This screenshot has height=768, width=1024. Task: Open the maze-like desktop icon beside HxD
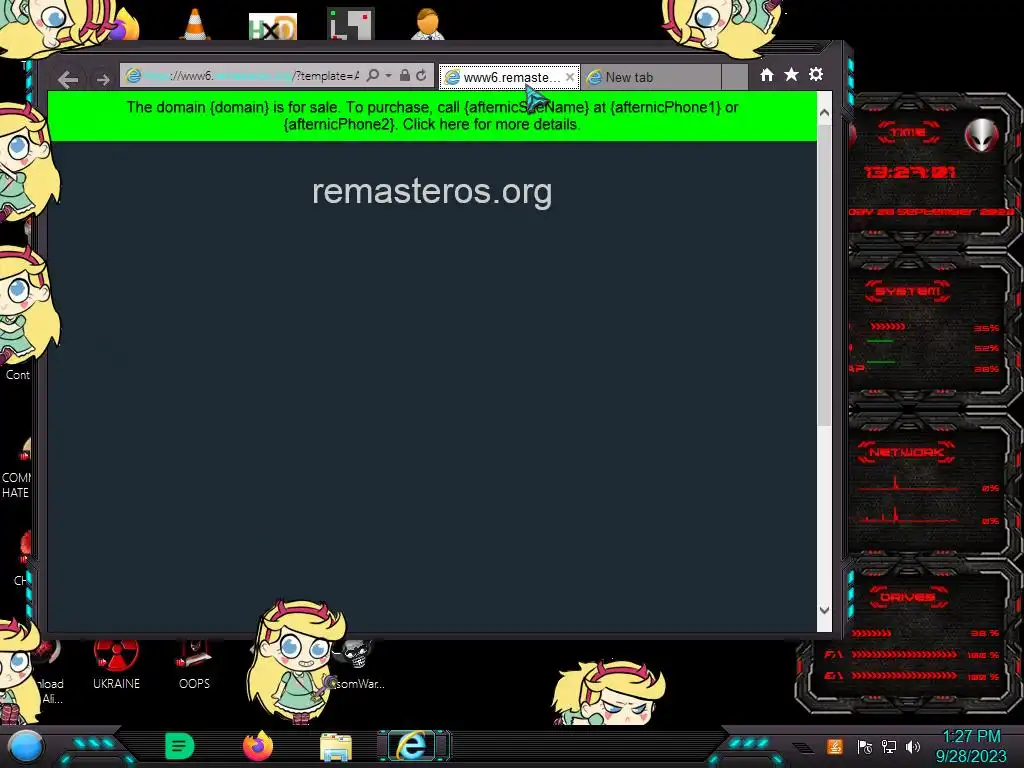351,24
